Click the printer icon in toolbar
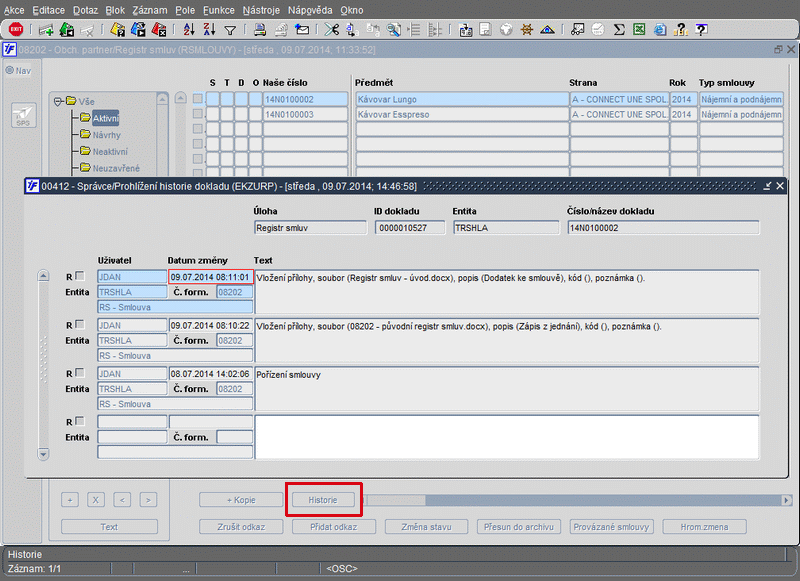The image size is (800, 581). (x=260, y=30)
